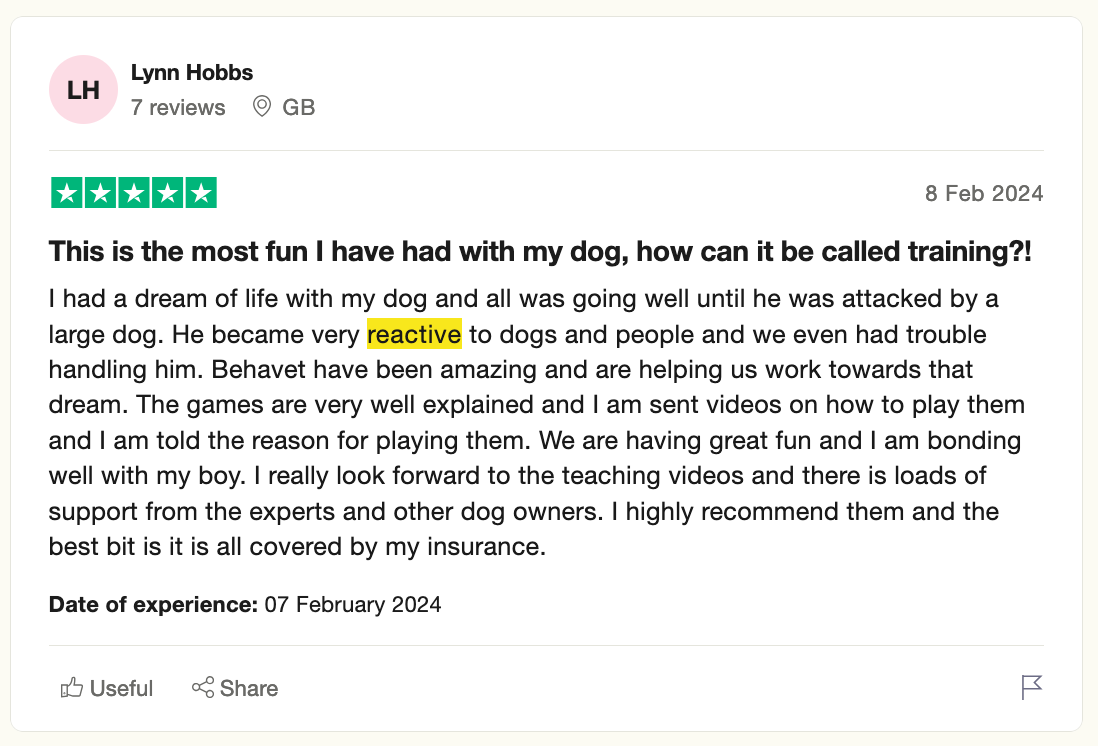
Task: Click the LH avatar circle
Action: tap(83, 90)
